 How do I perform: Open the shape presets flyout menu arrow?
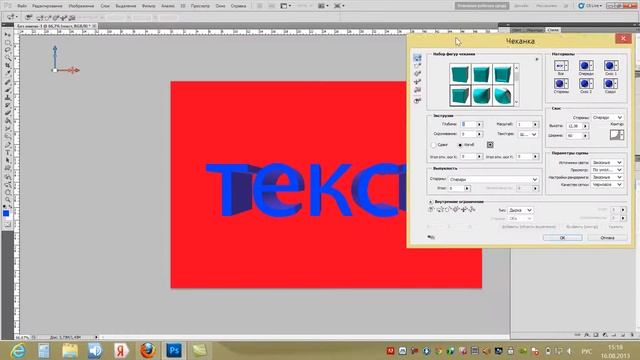(537, 60)
